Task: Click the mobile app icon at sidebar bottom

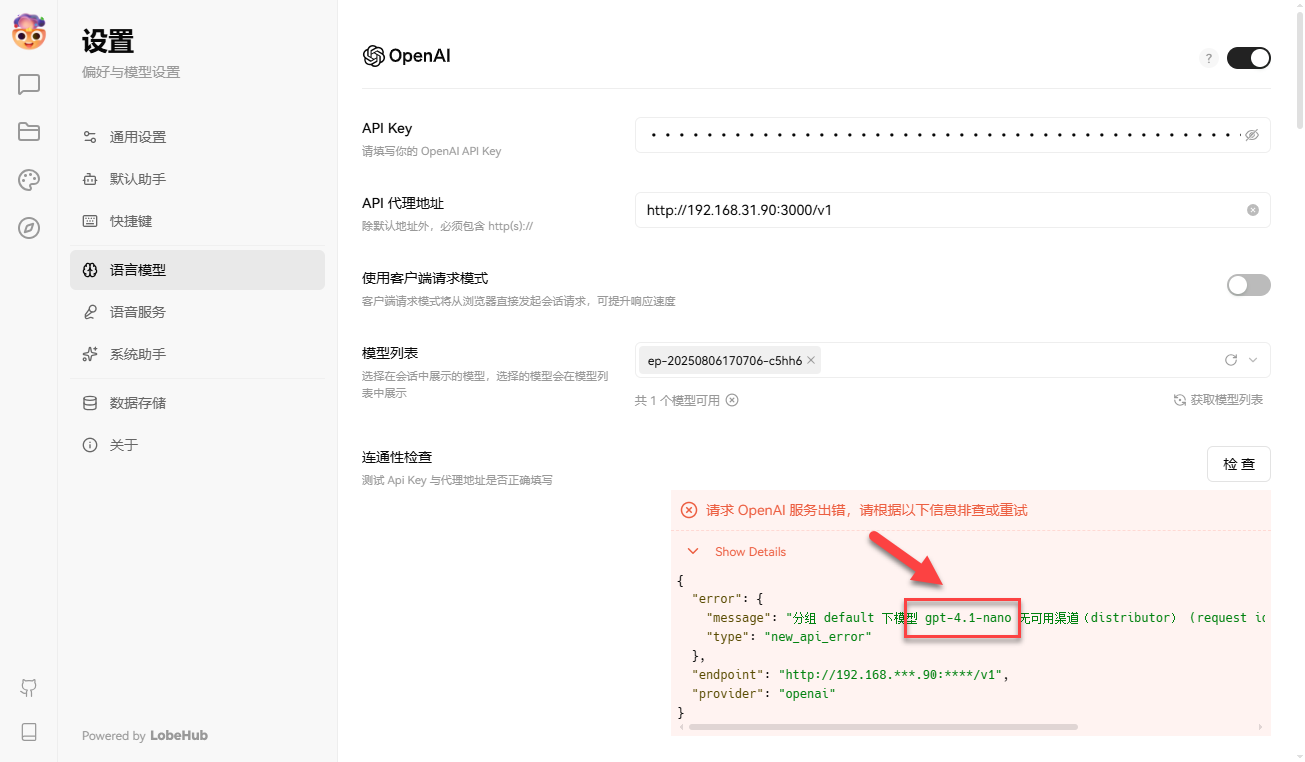Action: tap(28, 732)
